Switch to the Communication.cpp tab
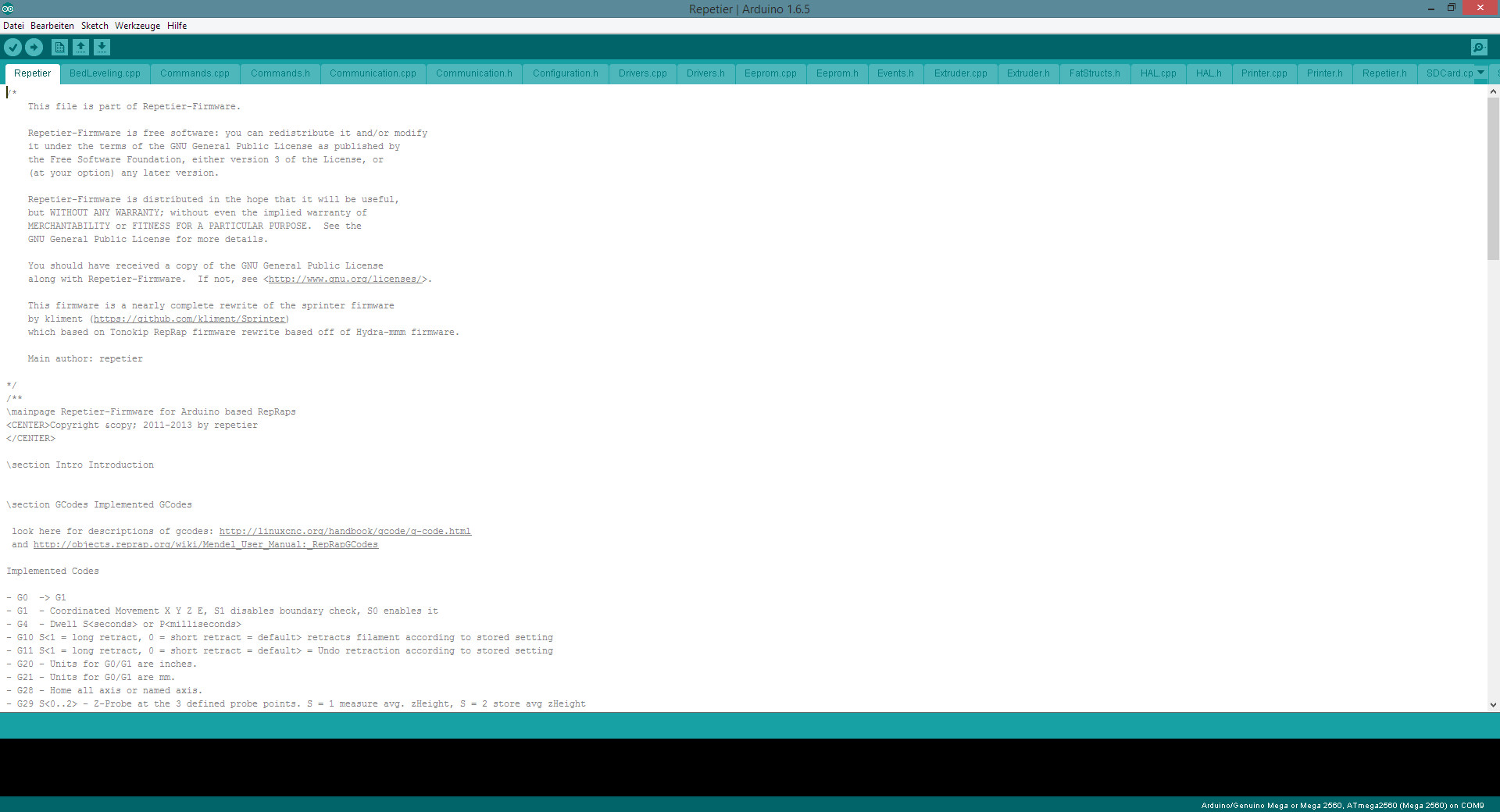The width and height of the screenshot is (1500, 812). [x=373, y=73]
